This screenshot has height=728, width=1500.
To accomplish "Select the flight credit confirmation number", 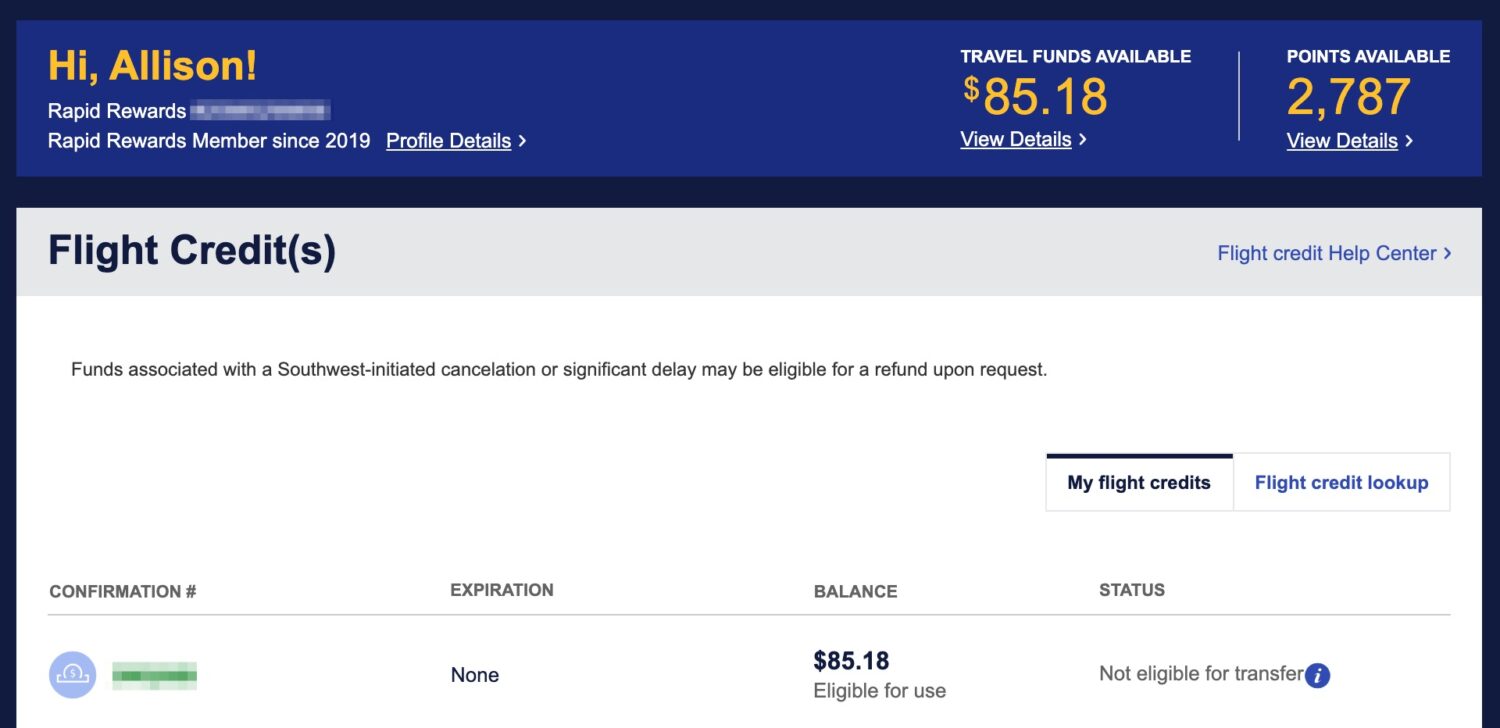I will (x=155, y=674).
